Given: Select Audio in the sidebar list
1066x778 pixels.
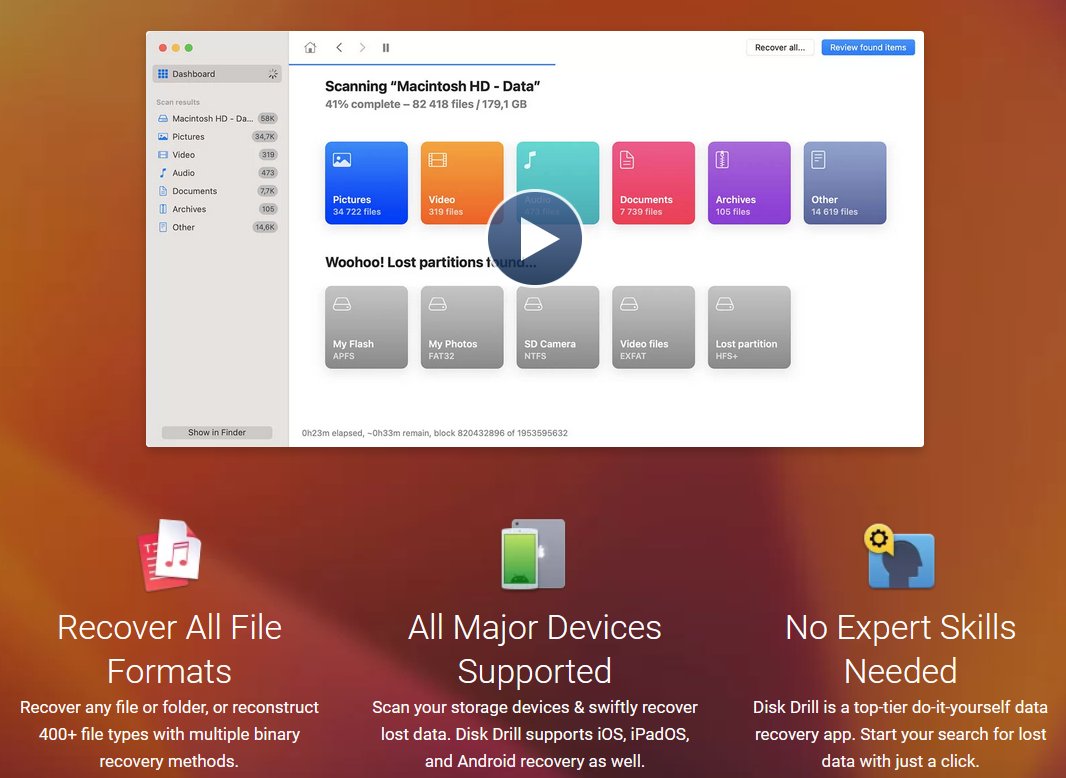Looking at the screenshot, I should tap(217, 173).
